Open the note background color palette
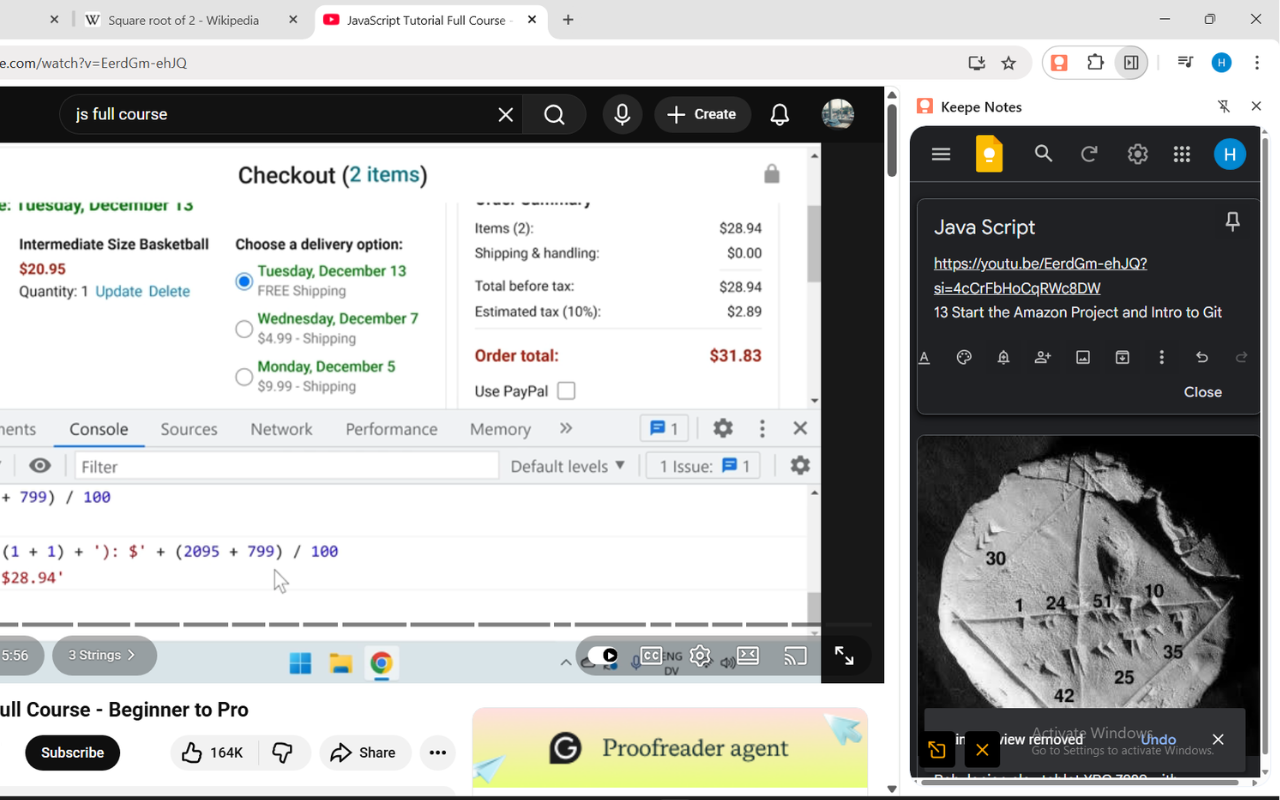The width and height of the screenshot is (1280, 800). click(x=964, y=357)
